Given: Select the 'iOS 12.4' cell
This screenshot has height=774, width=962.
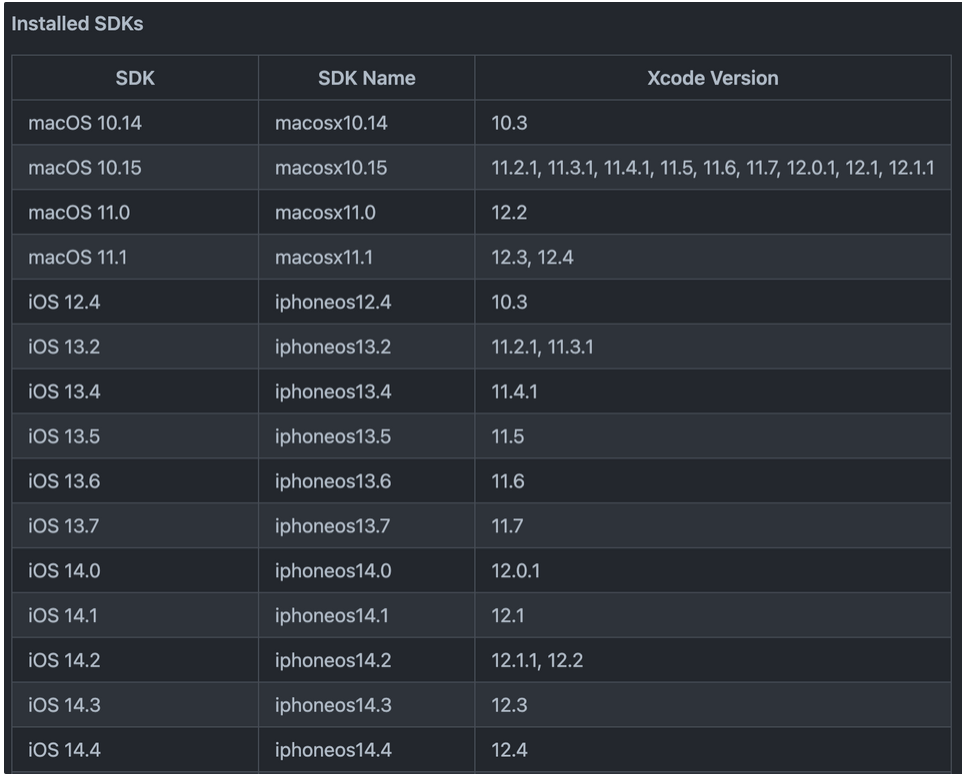Looking at the screenshot, I should 135,302.
